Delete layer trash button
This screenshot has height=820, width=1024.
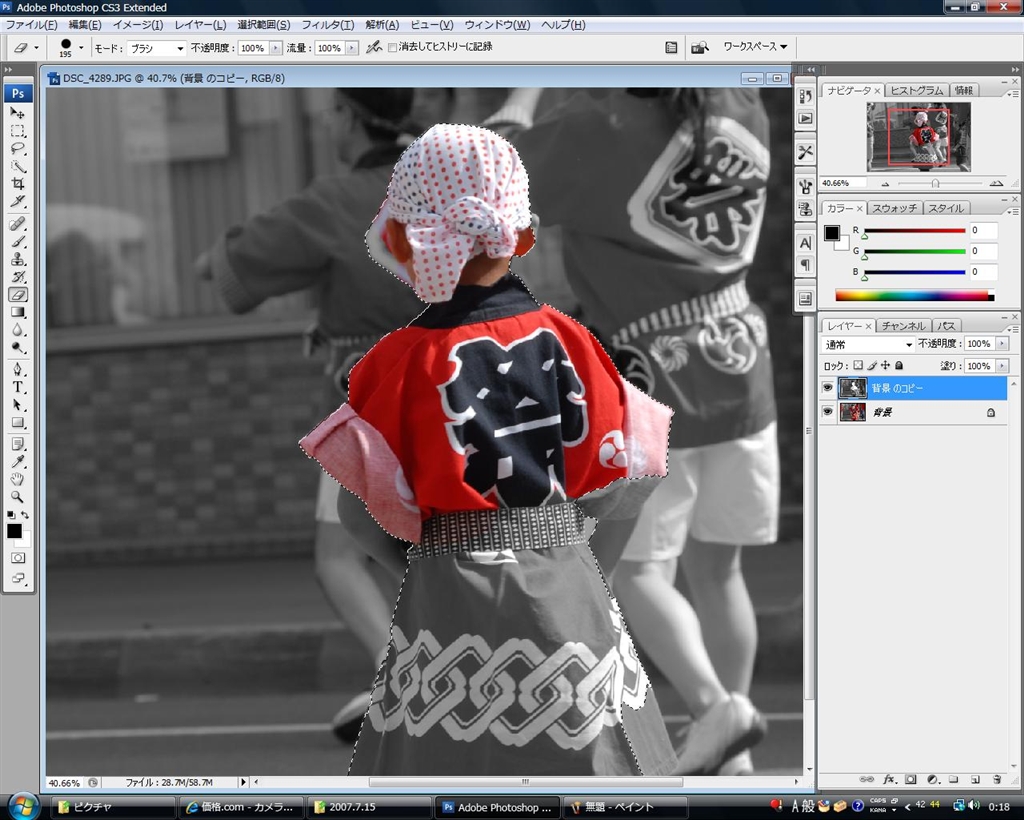997,780
